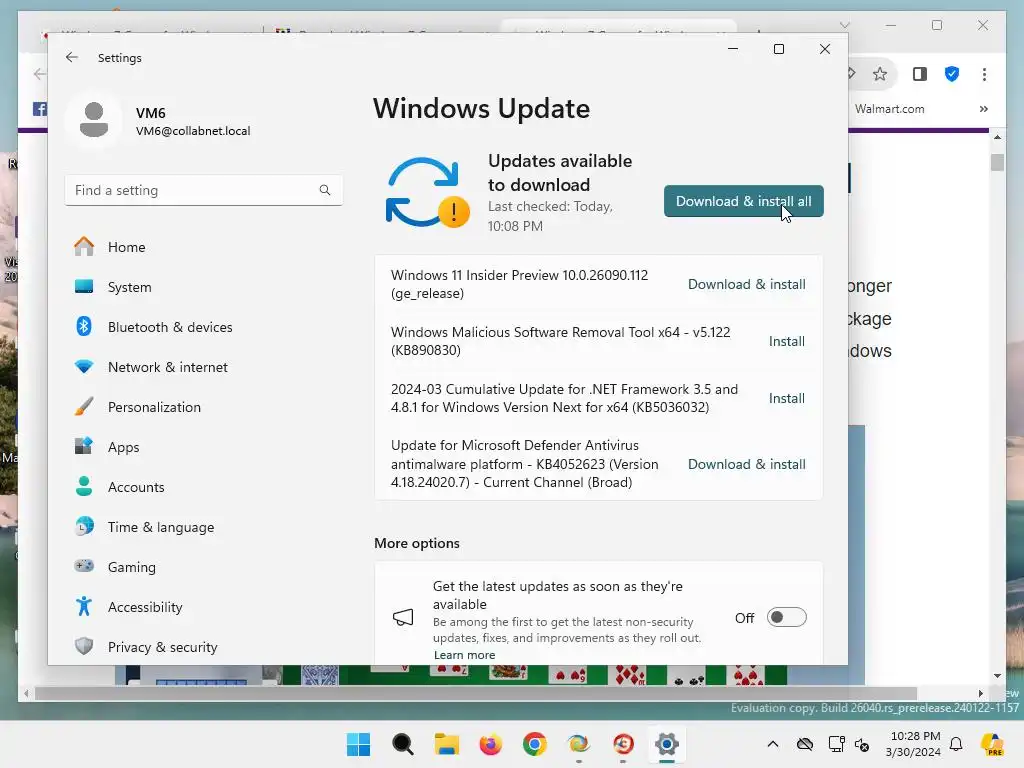This screenshot has height=768, width=1024.
Task: Click the Find a setting search field
Action: click(x=204, y=190)
